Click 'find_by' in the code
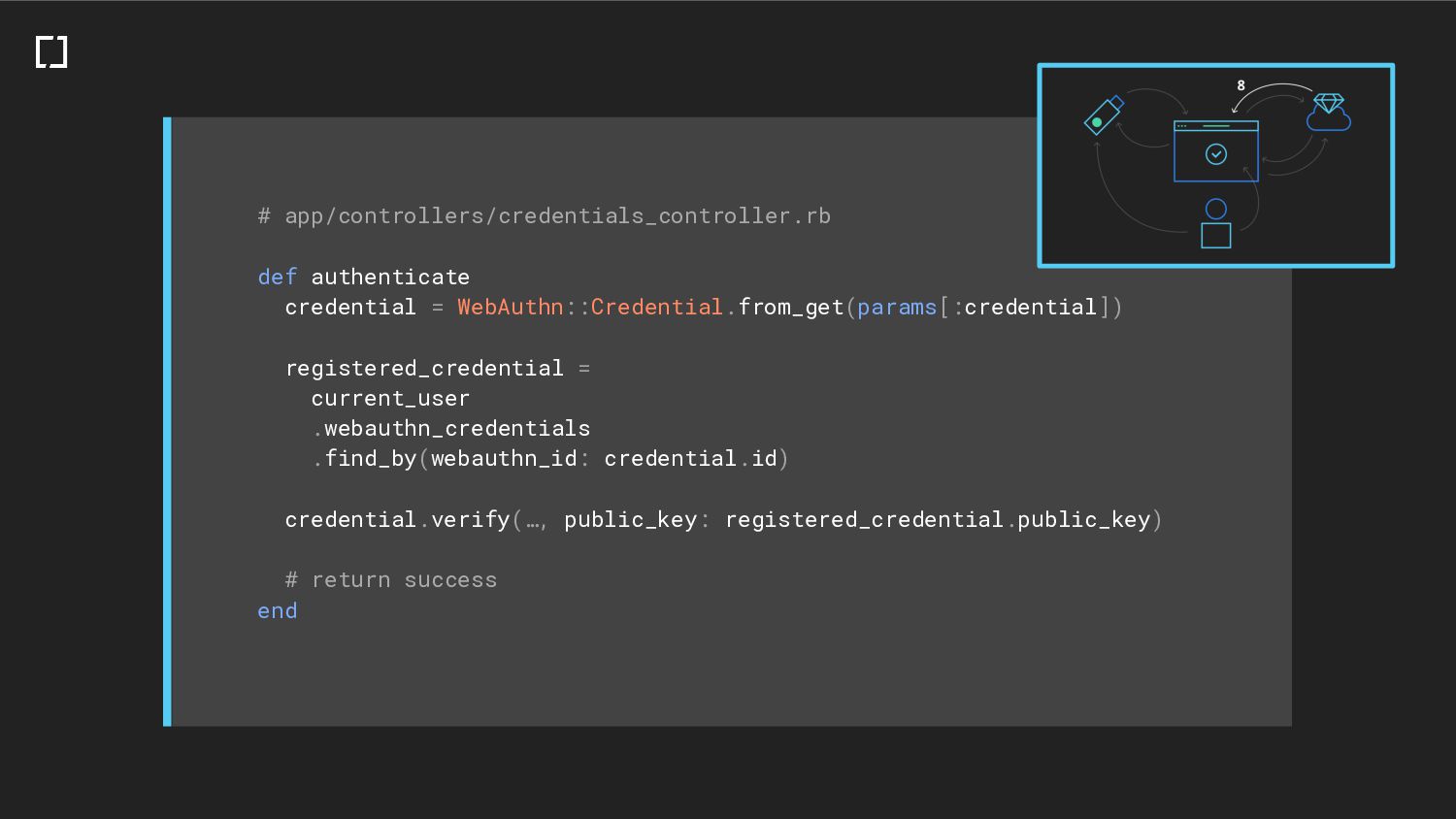The image size is (1456, 819). [370, 459]
